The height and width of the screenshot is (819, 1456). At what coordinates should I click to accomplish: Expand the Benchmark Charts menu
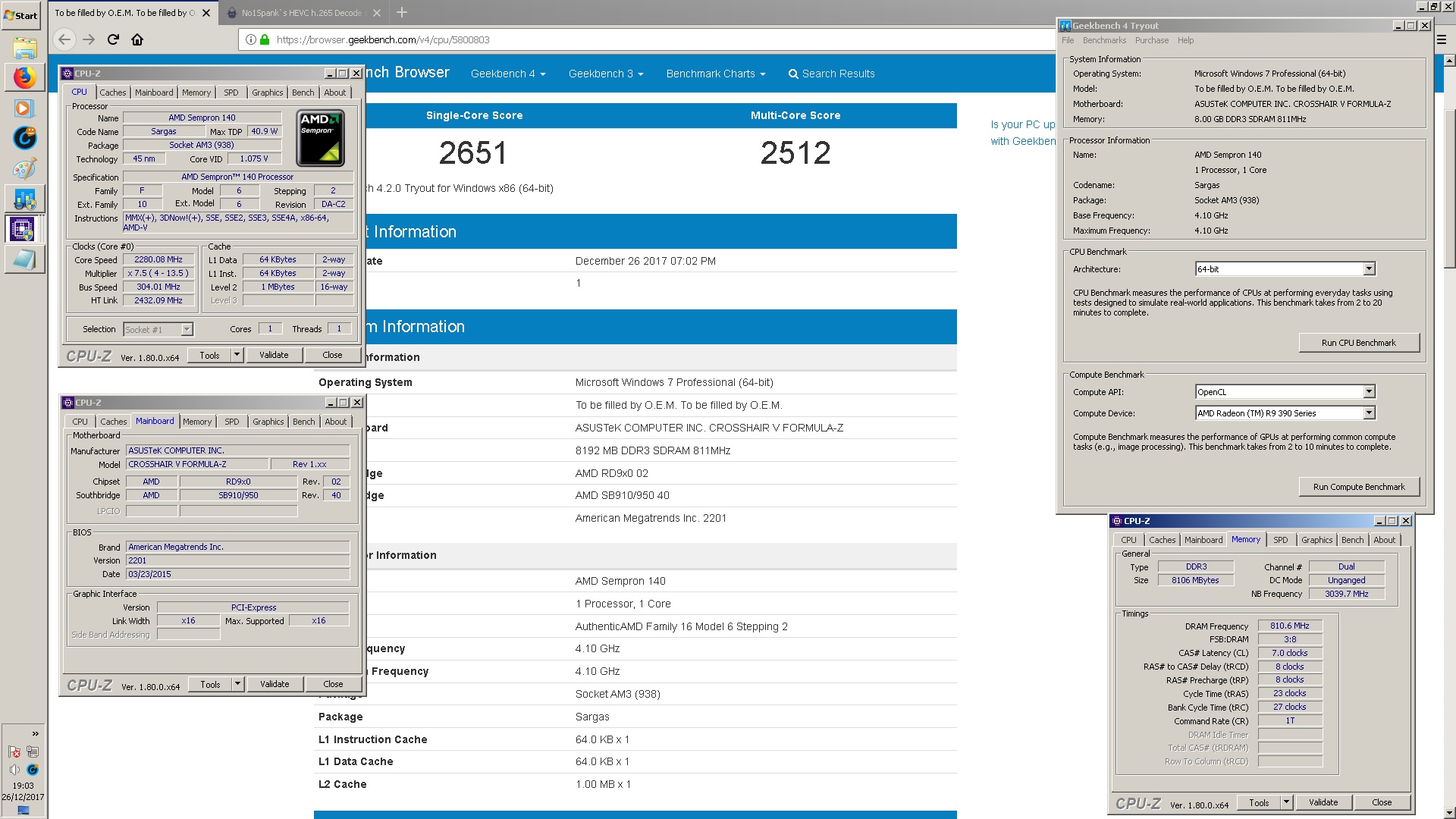coord(716,74)
